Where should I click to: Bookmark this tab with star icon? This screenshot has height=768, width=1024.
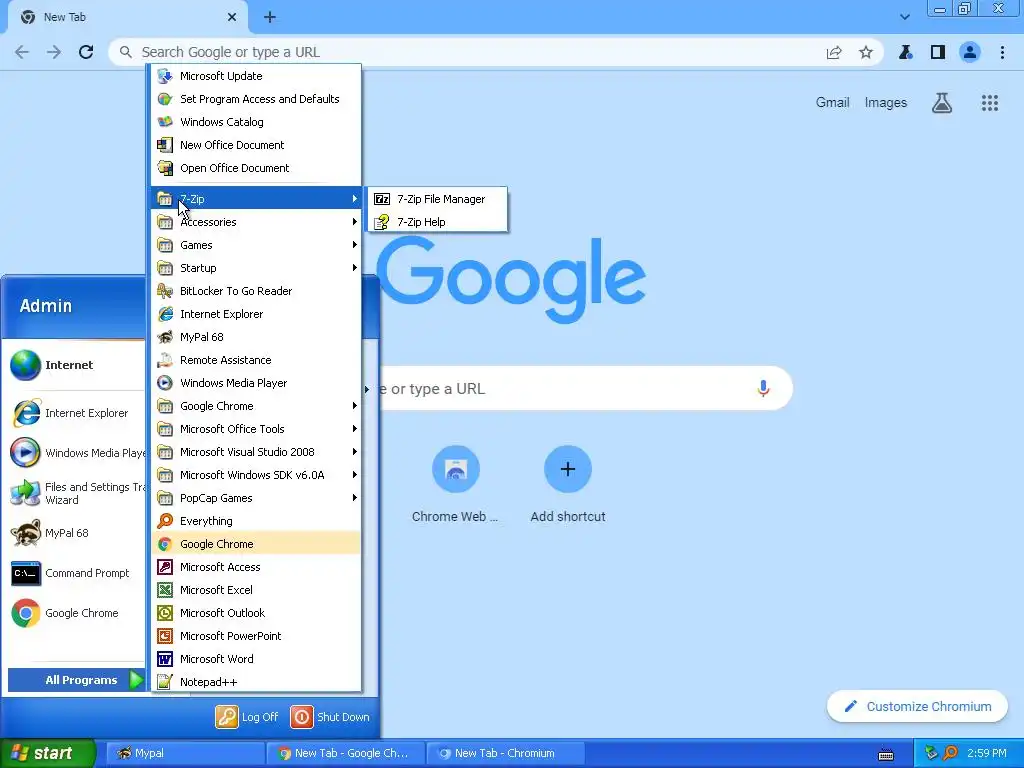coord(866,52)
